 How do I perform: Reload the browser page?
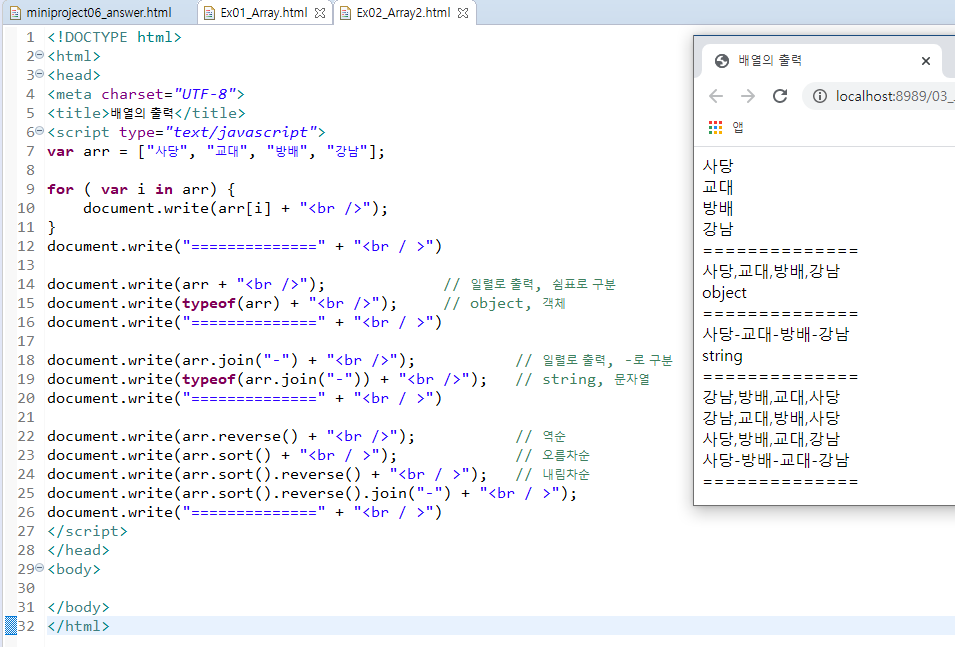[x=780, y=96]
